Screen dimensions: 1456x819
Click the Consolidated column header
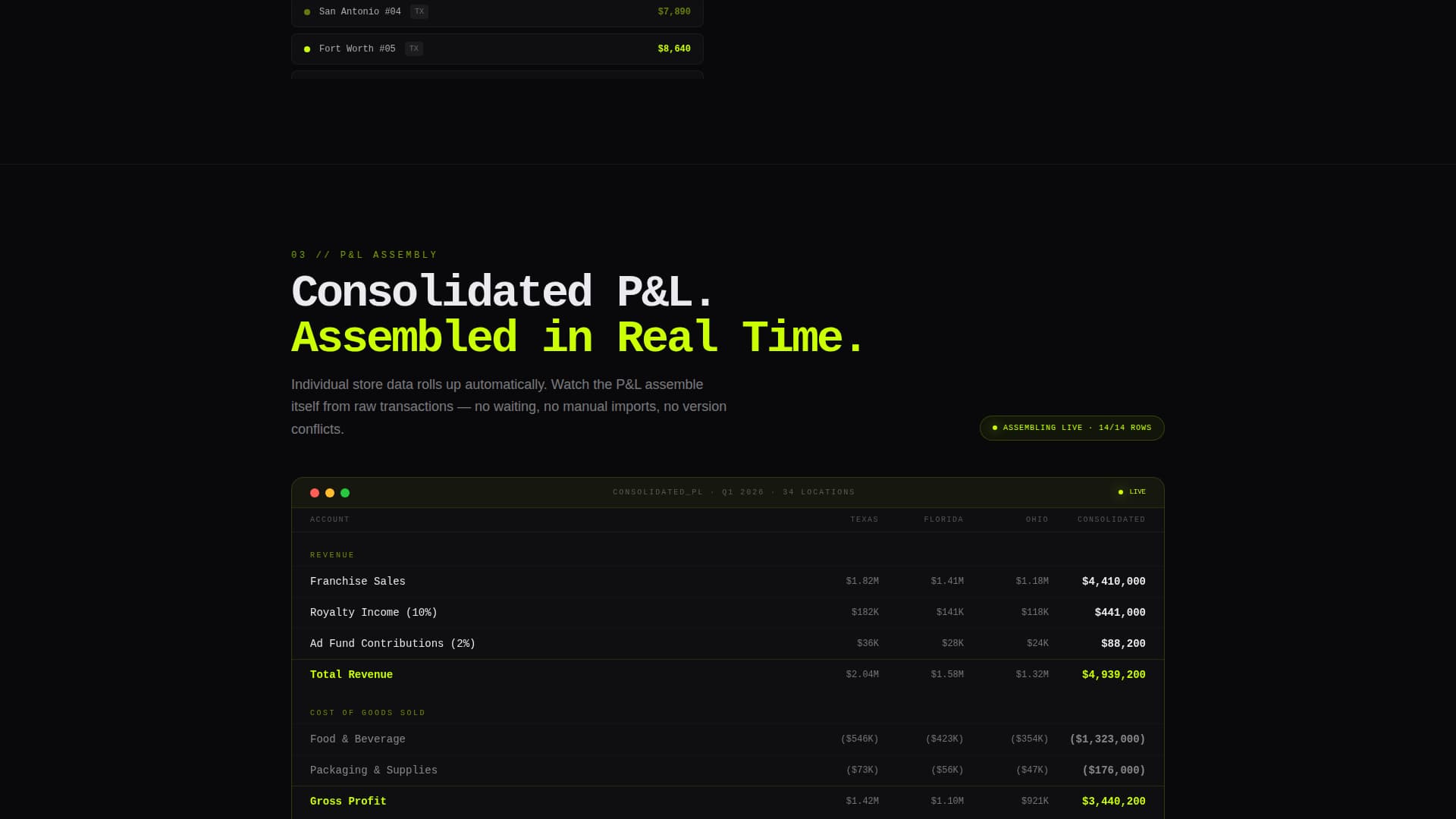pos(1111,519)
